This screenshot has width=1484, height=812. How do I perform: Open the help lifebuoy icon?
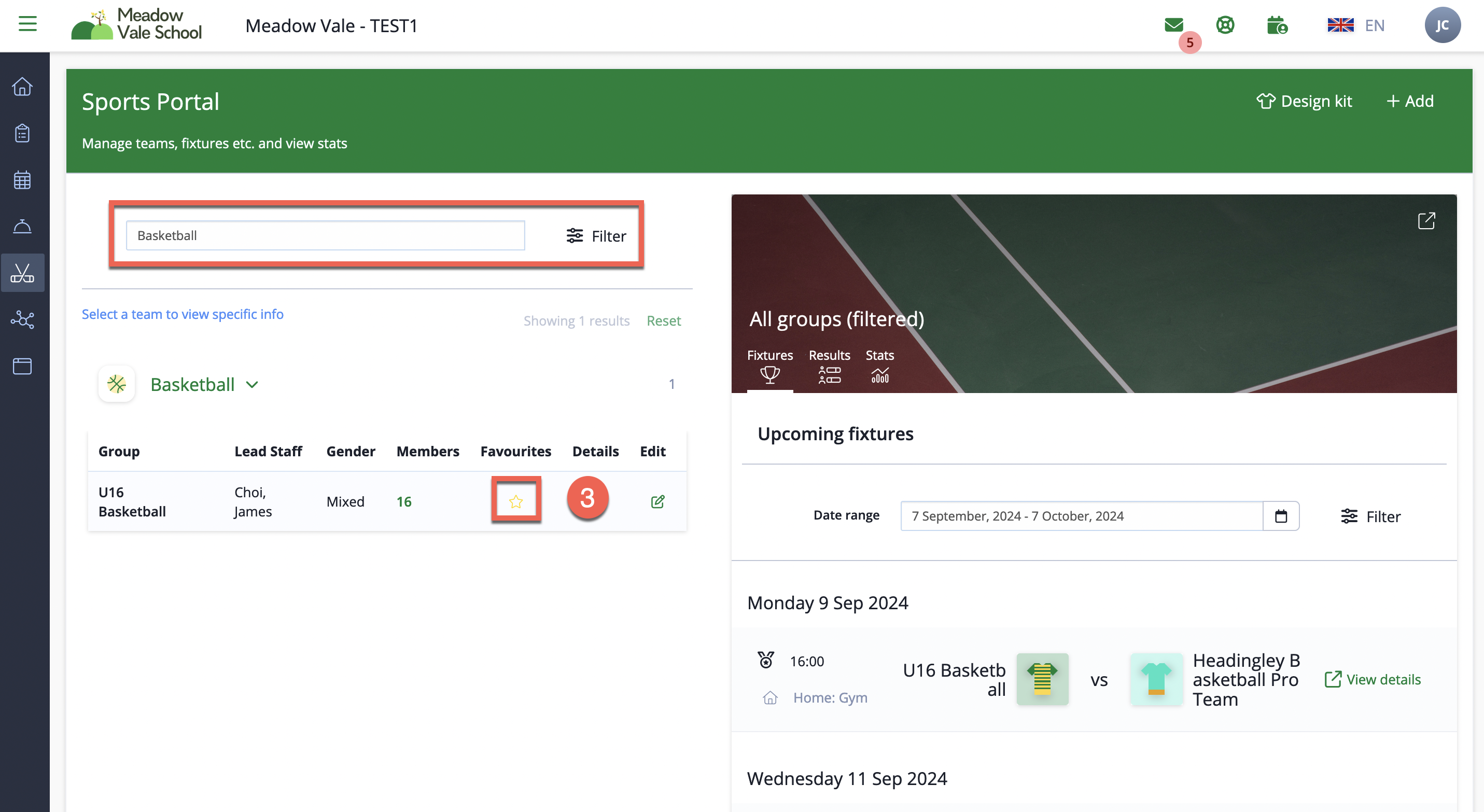[1225, 25]
